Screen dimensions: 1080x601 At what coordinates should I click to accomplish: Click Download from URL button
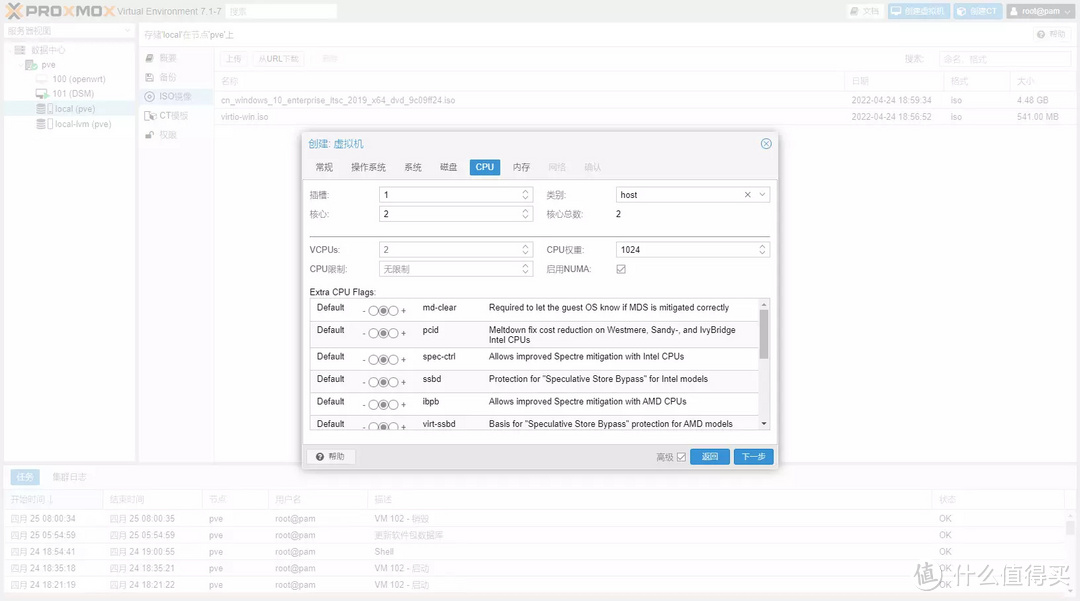pos(279,59)
